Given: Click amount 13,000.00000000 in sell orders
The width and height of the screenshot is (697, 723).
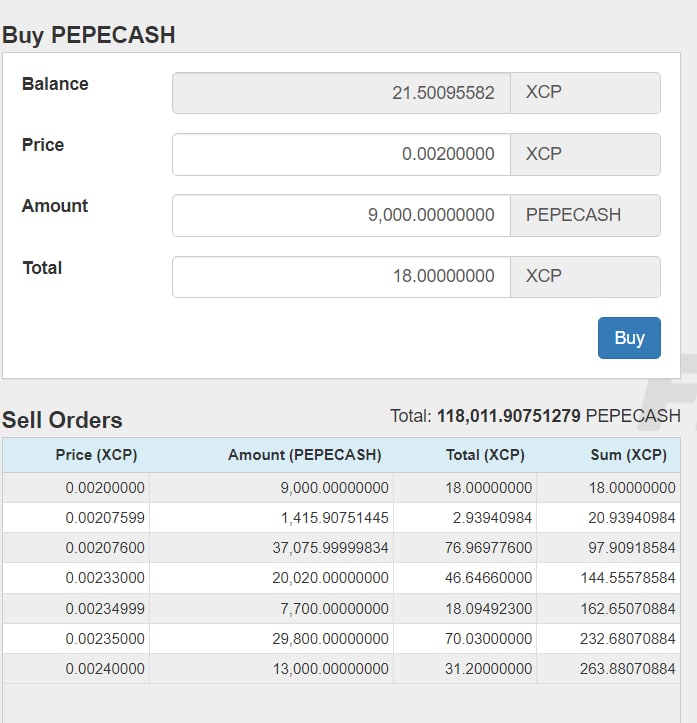Looking at the screenshot, I should (331, 669).
